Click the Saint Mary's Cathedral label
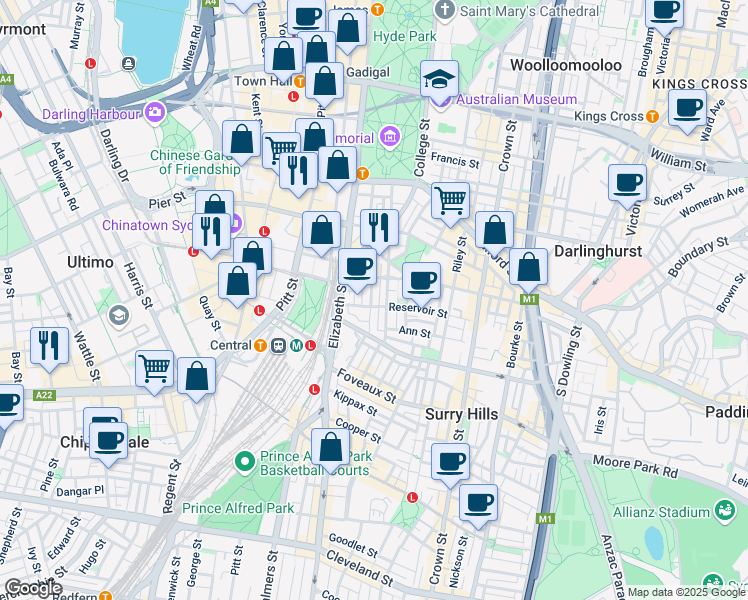Screen dimensions: 748x600 coord(529,11)
